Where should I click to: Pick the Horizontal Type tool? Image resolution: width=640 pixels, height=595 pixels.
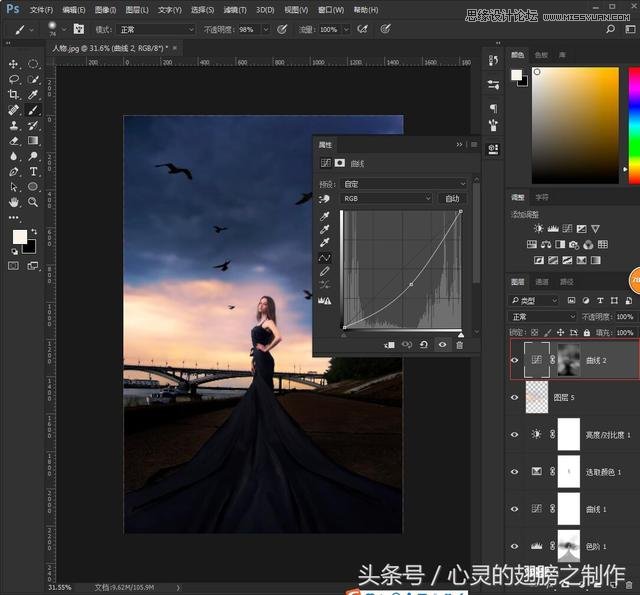pyautogui.click(x=33, y=171)
